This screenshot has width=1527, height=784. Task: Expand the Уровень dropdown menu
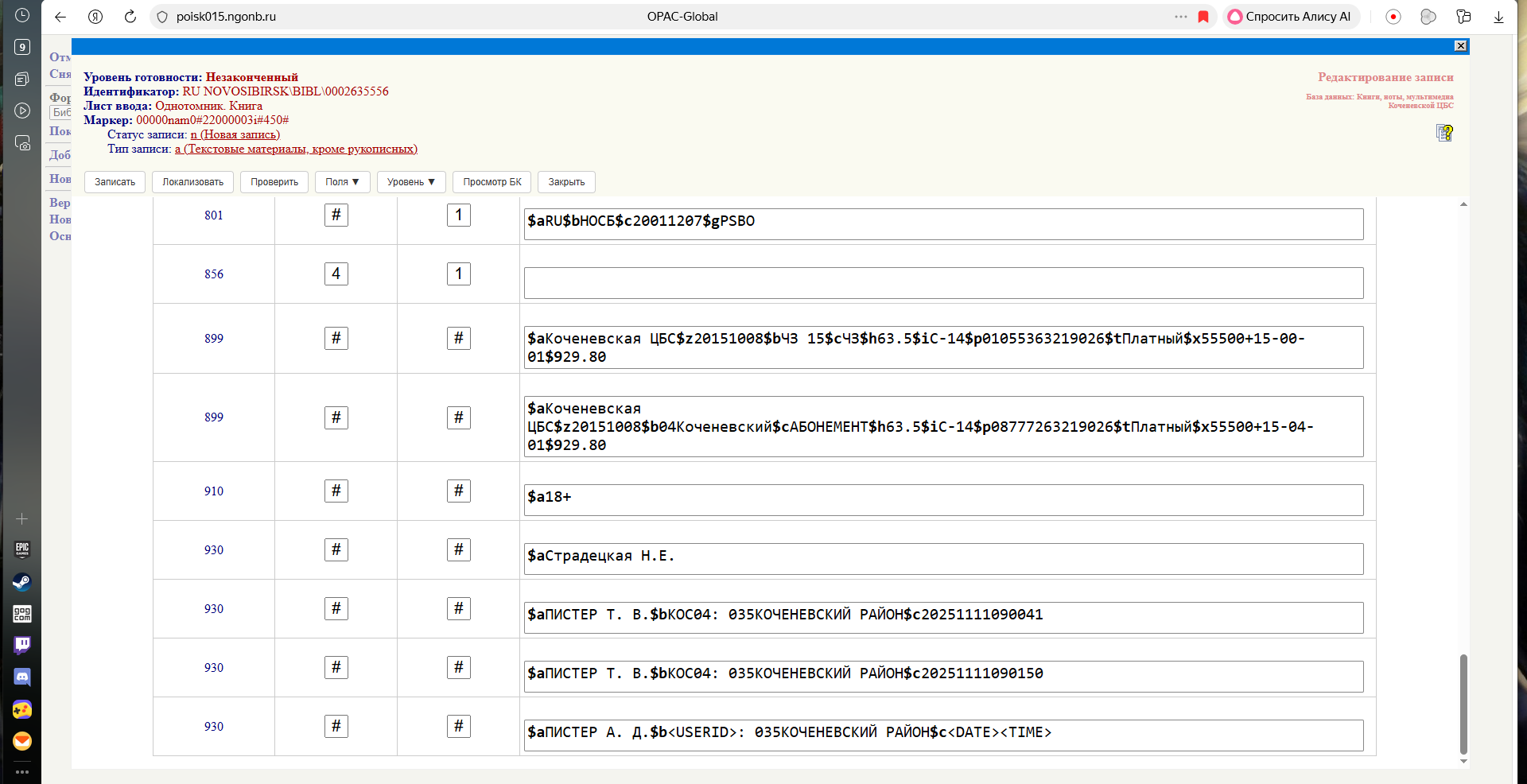(410, 182)
